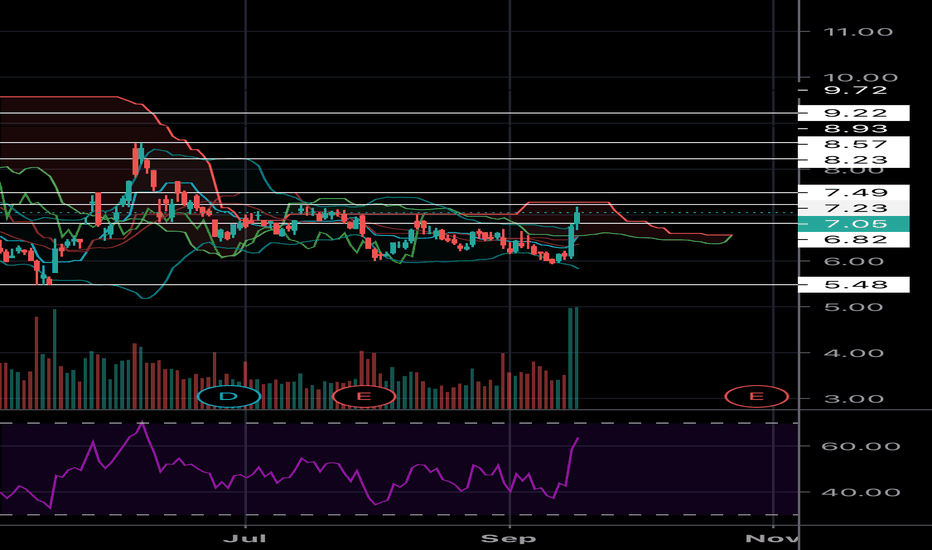Click the blue D dividend marker
Screen dimensions: 932x550
(229, 396)
